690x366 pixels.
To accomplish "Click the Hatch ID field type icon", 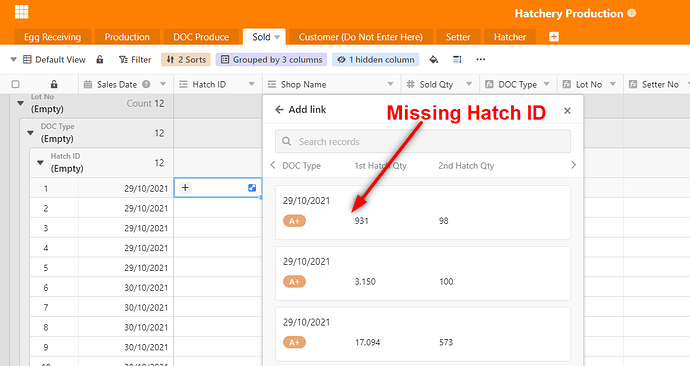I will pos(184,84).
